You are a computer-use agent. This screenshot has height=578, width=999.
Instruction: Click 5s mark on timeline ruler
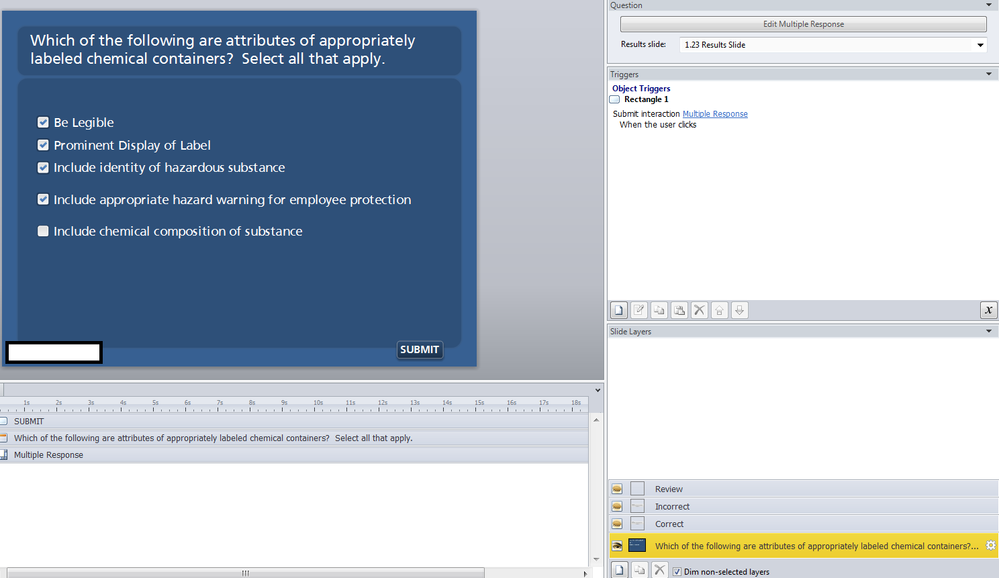point(155,403)
